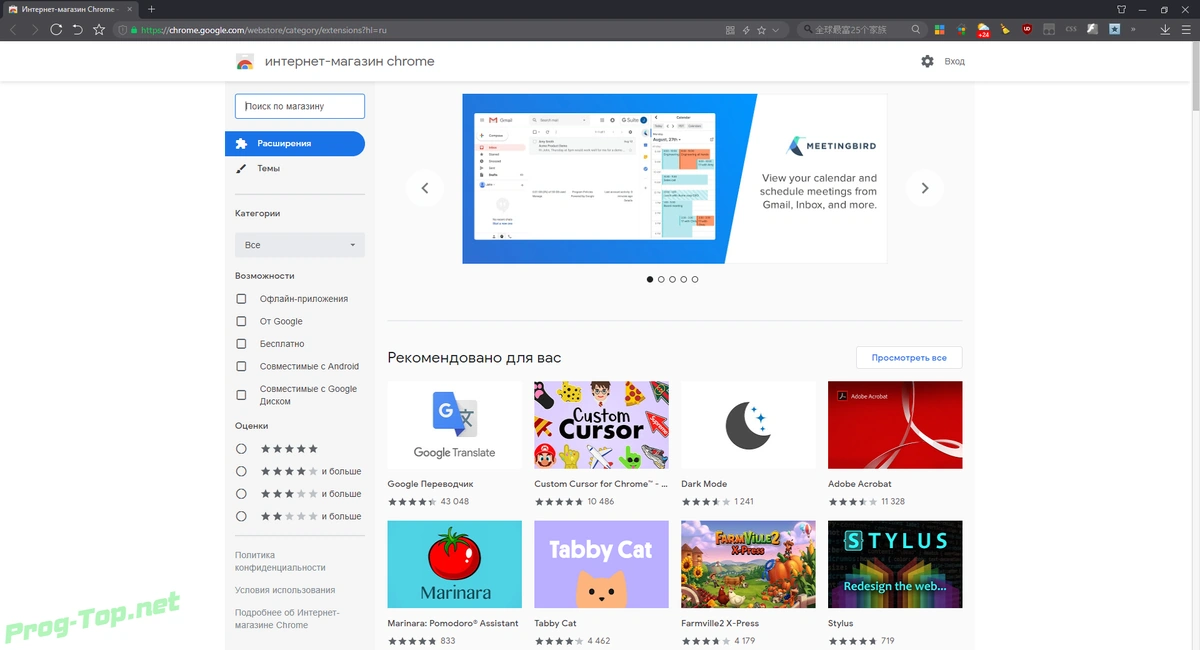This screenshot has height=650, width=1200.
Task: Select the fifth carousel indicator dot
Action: pyautogui.click(x=695, y=279)
